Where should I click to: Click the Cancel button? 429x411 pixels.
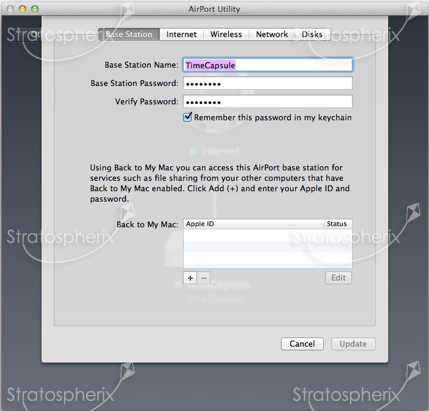click(302, 344)
